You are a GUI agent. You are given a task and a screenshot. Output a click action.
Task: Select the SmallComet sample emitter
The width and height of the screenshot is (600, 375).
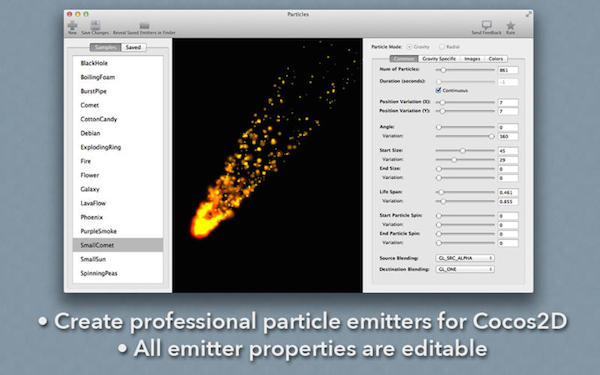coord(118,245)
